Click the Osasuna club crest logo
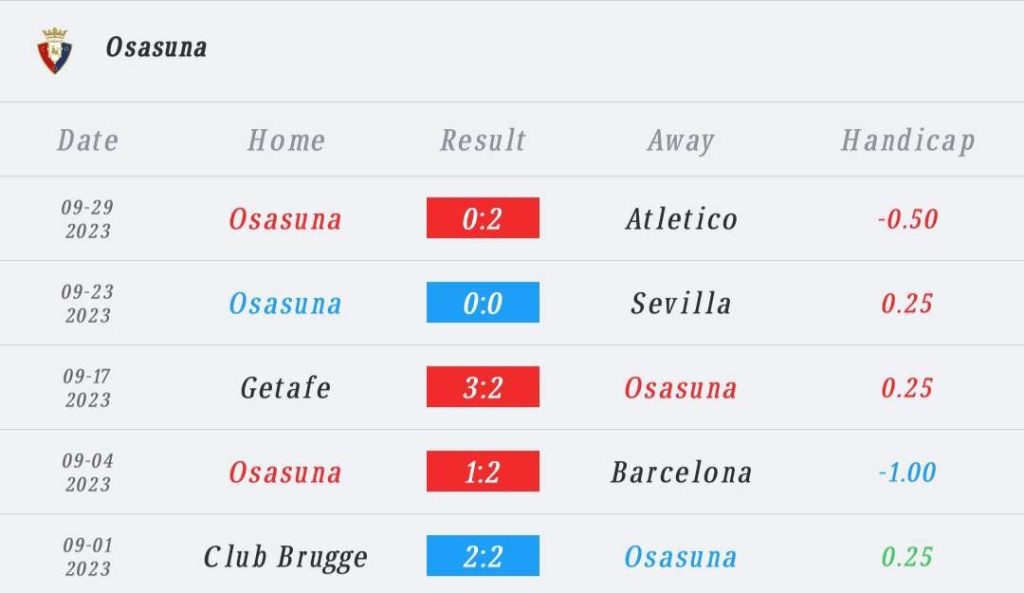 coord(55,50)
